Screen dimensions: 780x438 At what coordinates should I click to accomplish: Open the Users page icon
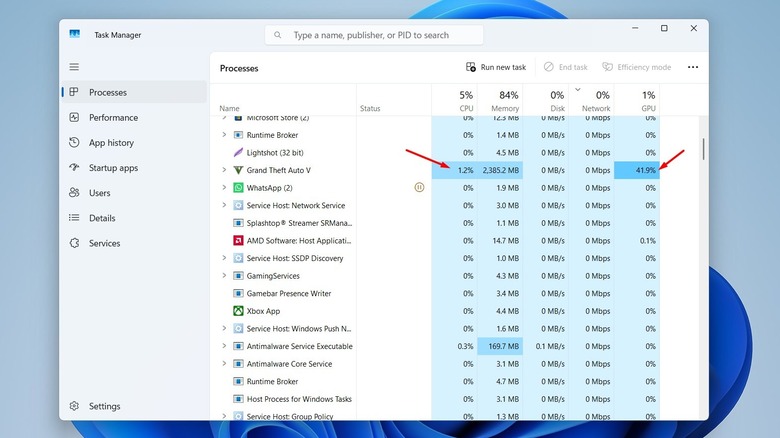[x=75, y=193]
